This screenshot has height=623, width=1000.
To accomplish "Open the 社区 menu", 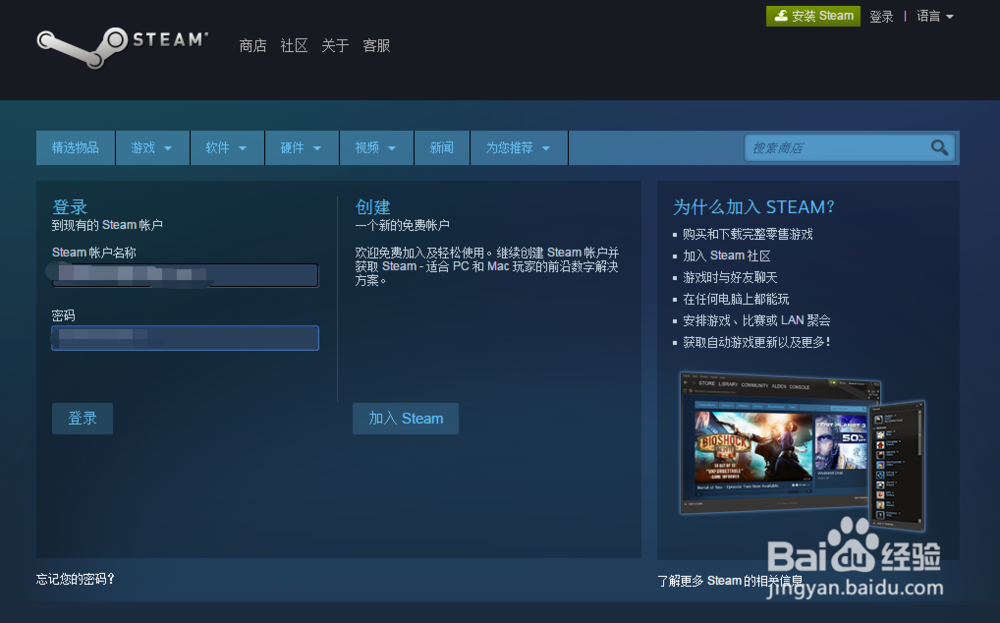I will [x=294, y=46].
